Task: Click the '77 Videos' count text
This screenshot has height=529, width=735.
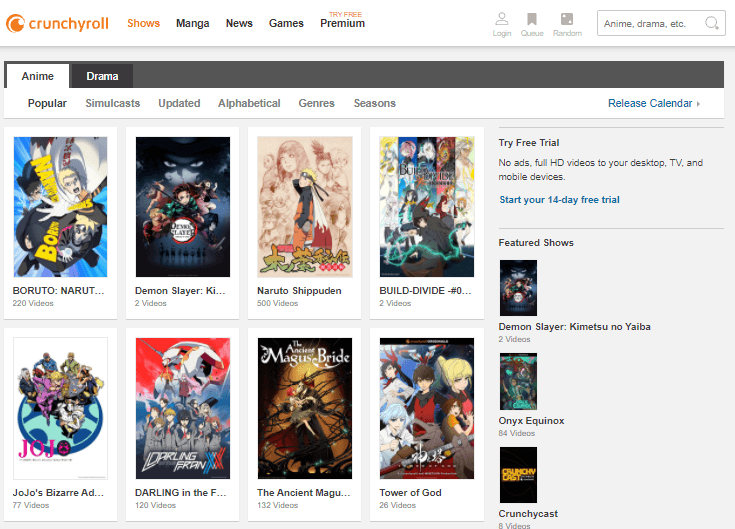Action: coord(31,505)
